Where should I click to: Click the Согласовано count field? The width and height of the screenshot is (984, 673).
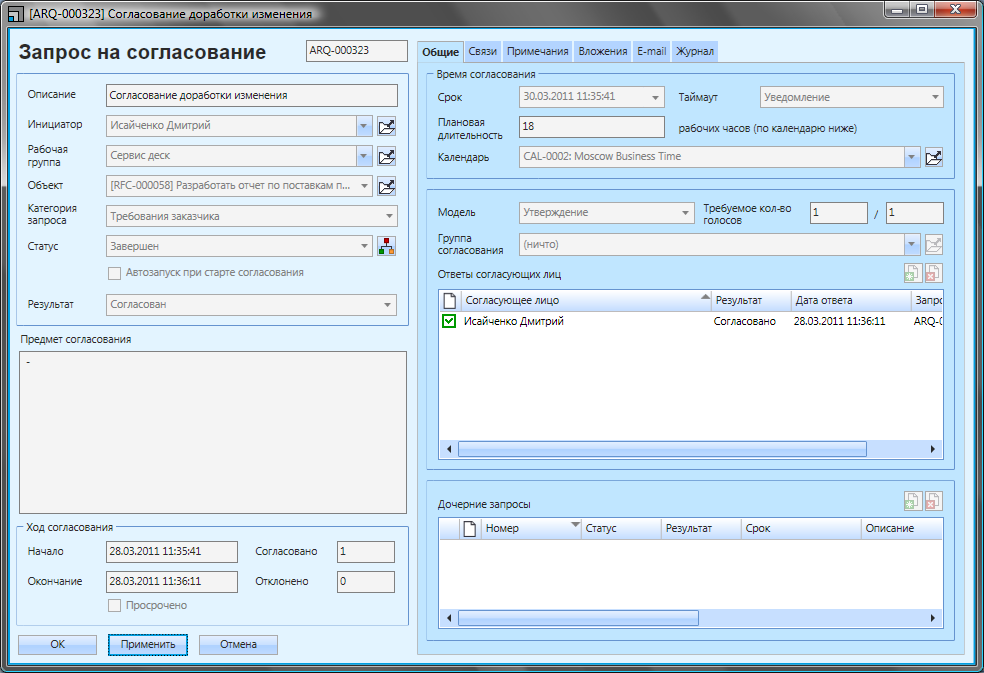366,552
